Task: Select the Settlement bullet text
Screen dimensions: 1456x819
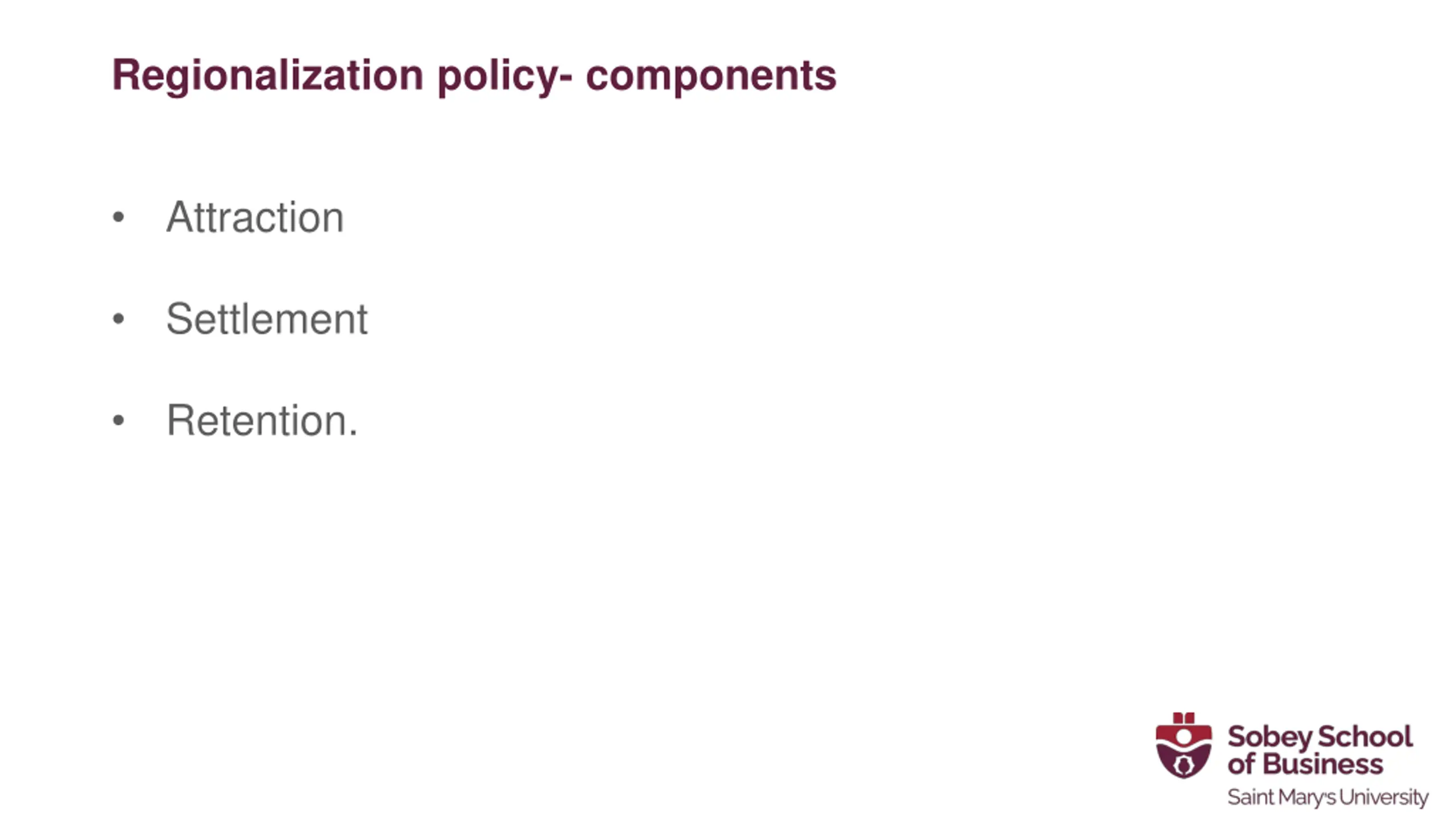Action: pos(267,318)
